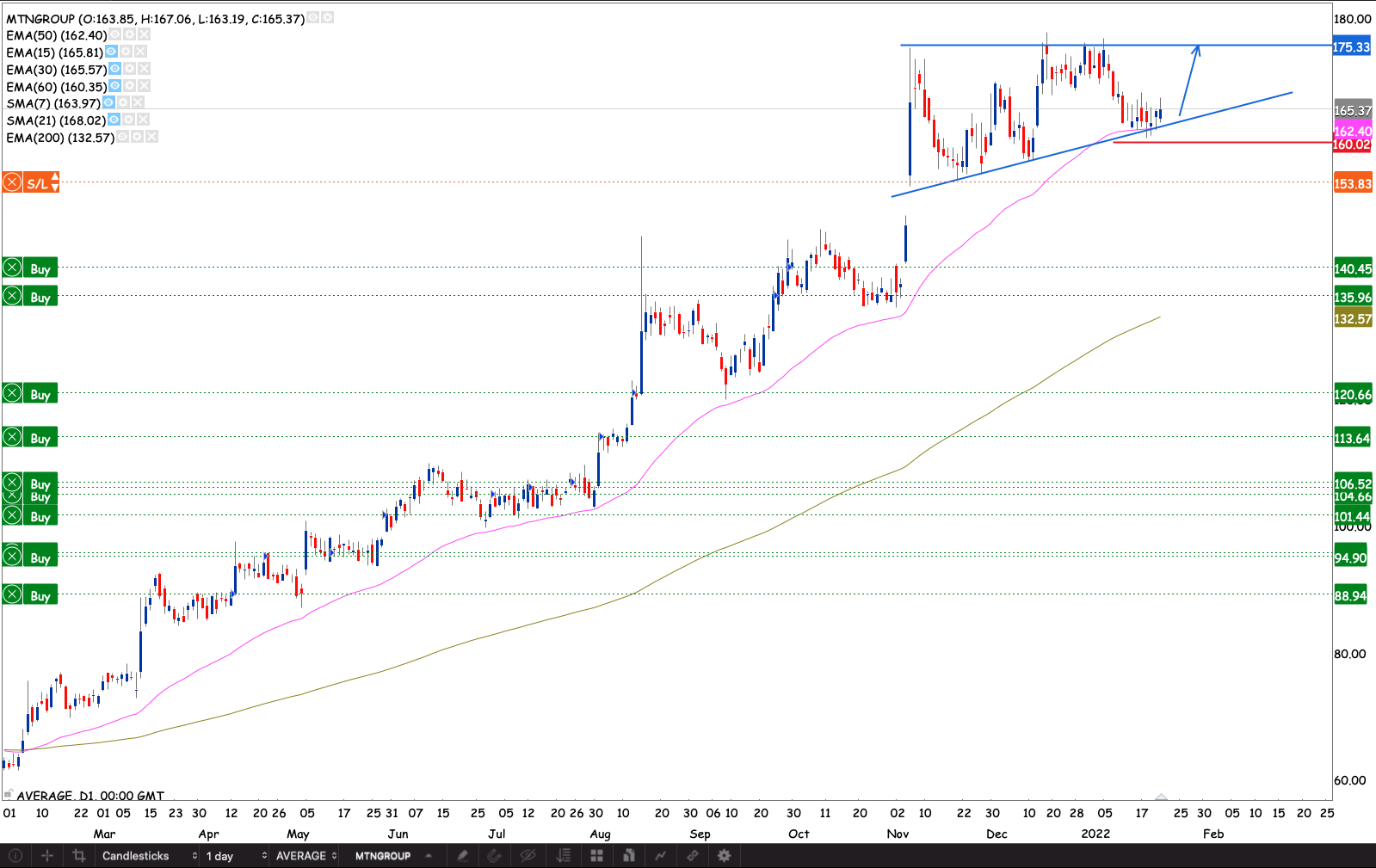
Task: Click the blue 175.33 resistance price label
Action: 1351,47
